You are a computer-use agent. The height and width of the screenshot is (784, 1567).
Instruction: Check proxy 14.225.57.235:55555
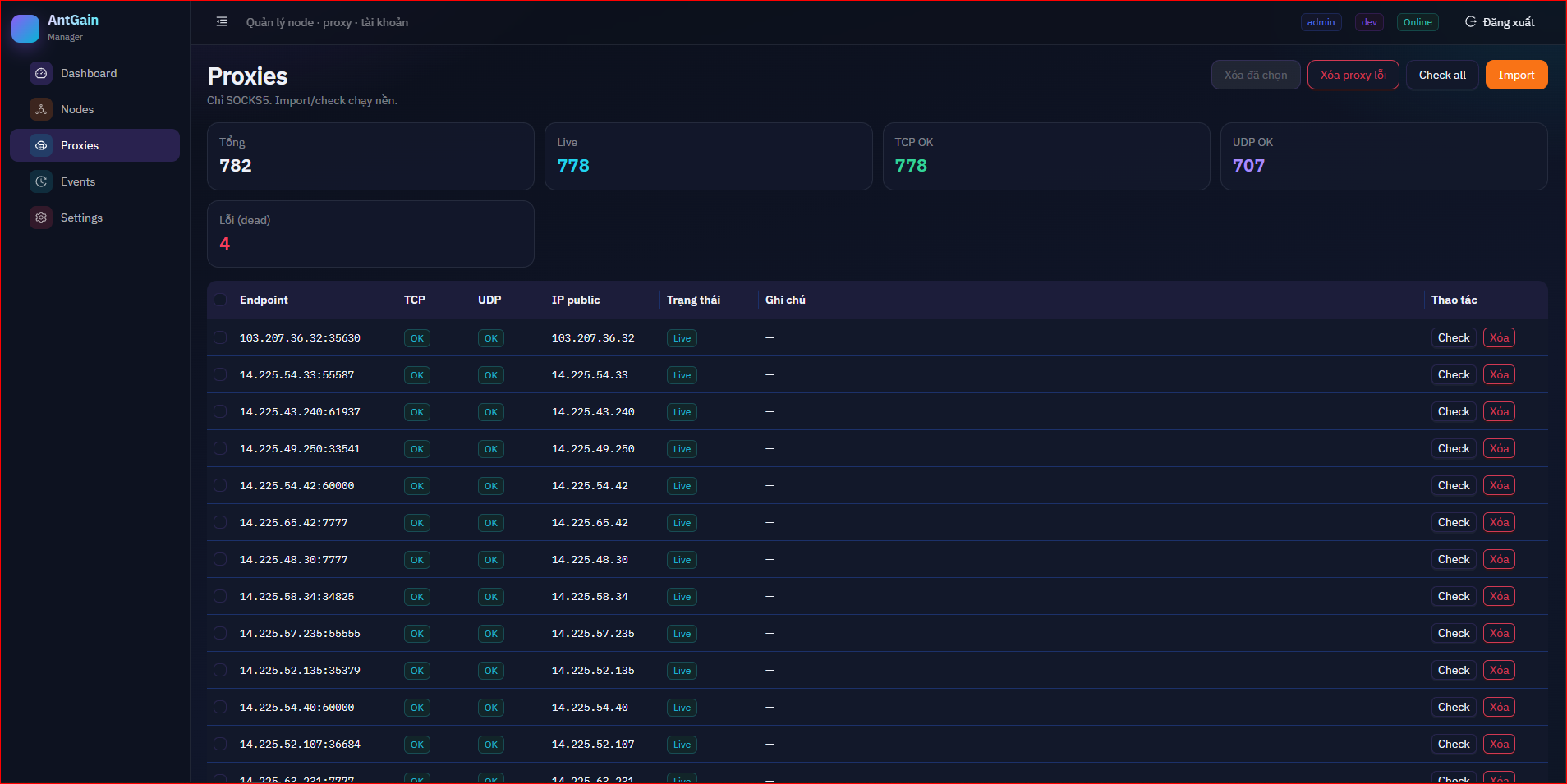pyautogui.click(x=1454, y=633)
